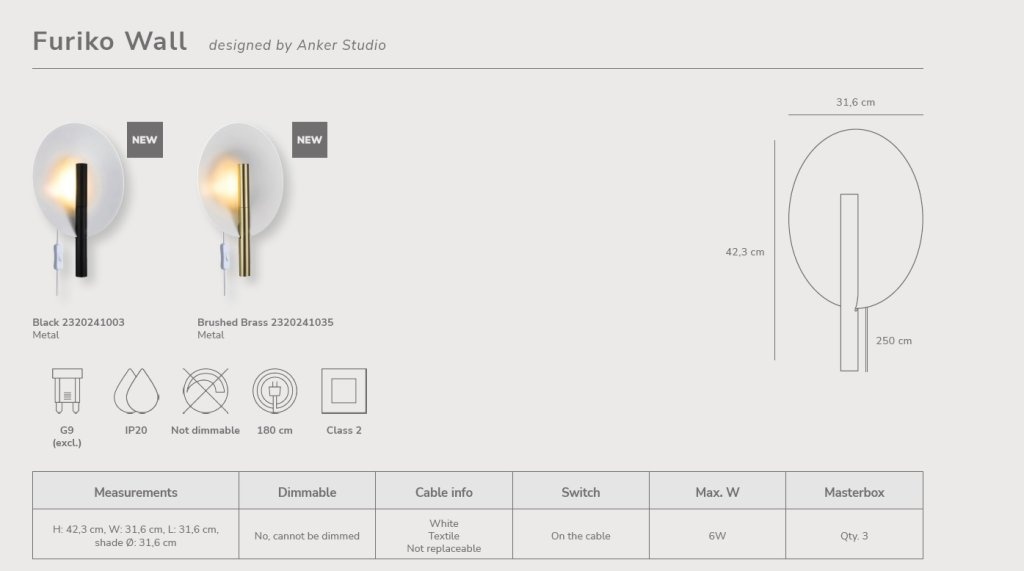The image size is (1024, 571).
Task: Click the '42,3 cm' height dimension
Action: tap(745, 252)
